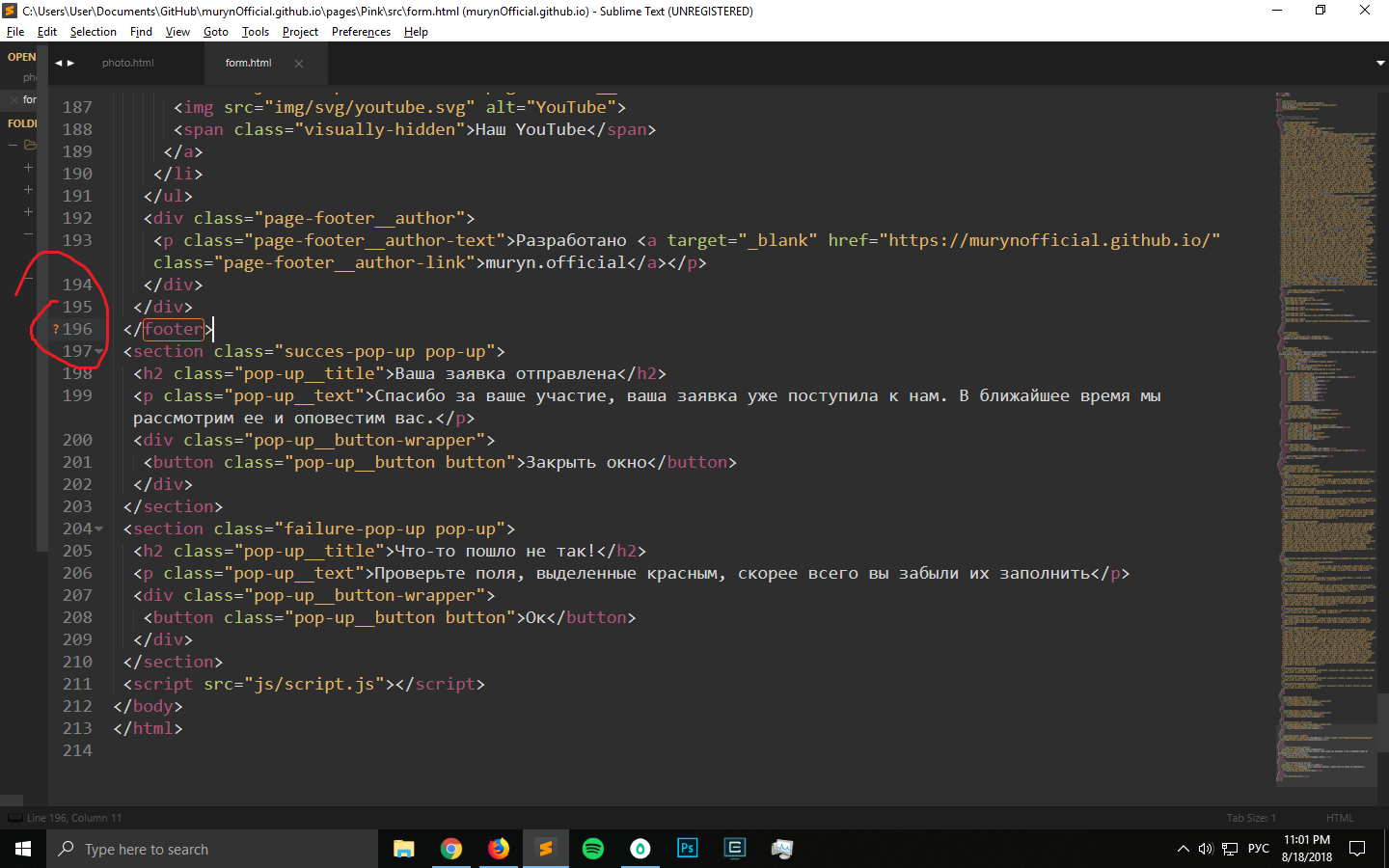Toggle the sidebar using the status bar icon
Image resolution: width=1389 pixels, height=868 pixels.
14,818
